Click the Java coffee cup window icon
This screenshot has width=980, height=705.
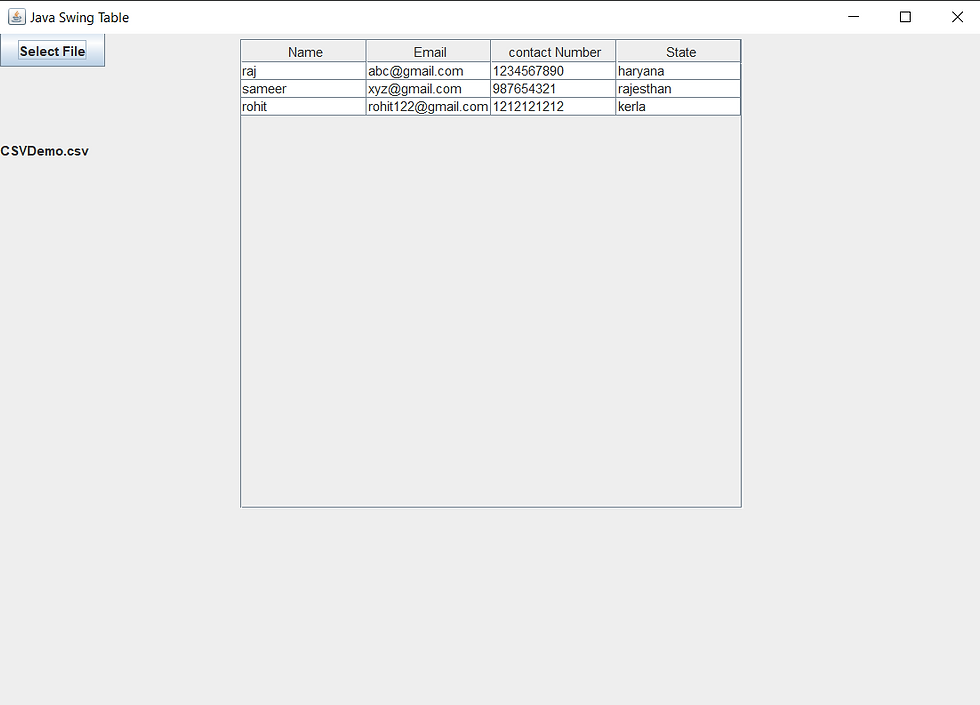(17, 17)
